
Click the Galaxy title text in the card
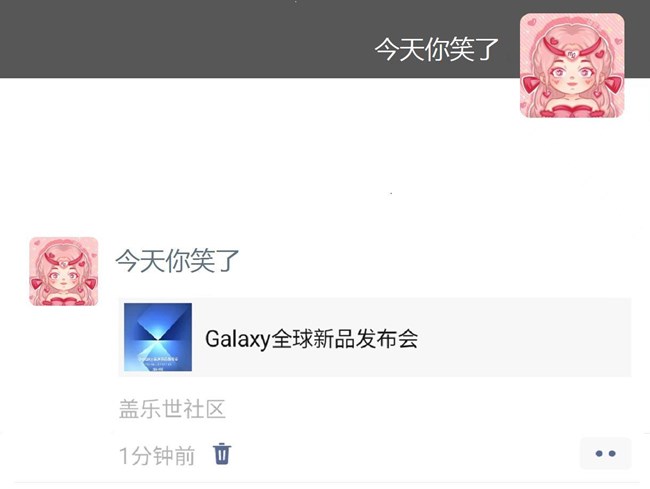[x=311, y=339]
